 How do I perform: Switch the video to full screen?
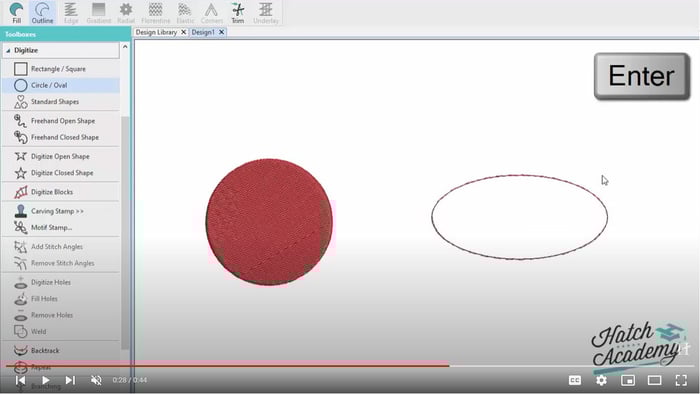pos(681,380)
